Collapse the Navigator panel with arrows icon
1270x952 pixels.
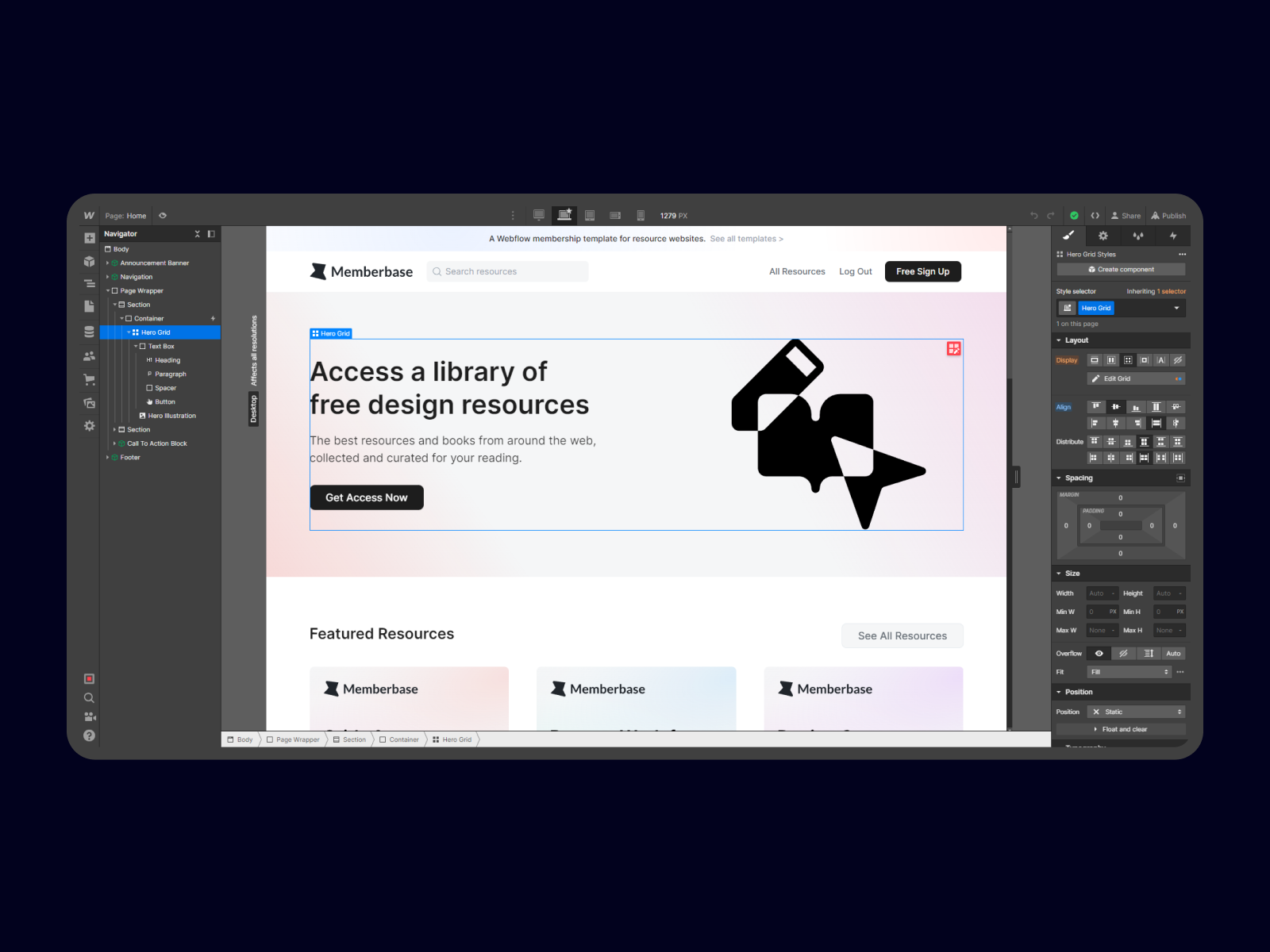pos(198,234)
